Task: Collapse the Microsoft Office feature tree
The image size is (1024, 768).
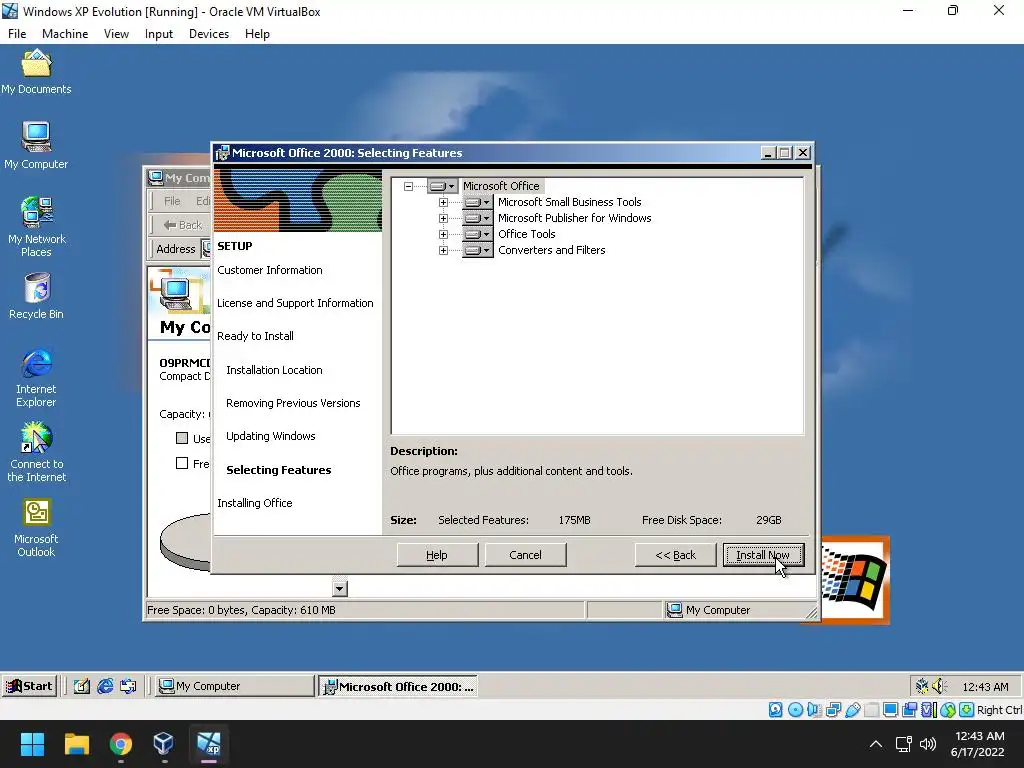Action: click(x=408, y=186)
